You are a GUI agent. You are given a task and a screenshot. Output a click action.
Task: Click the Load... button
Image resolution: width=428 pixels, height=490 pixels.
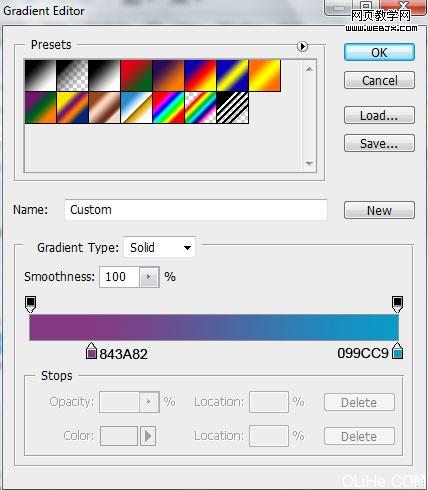click(379, 115)
